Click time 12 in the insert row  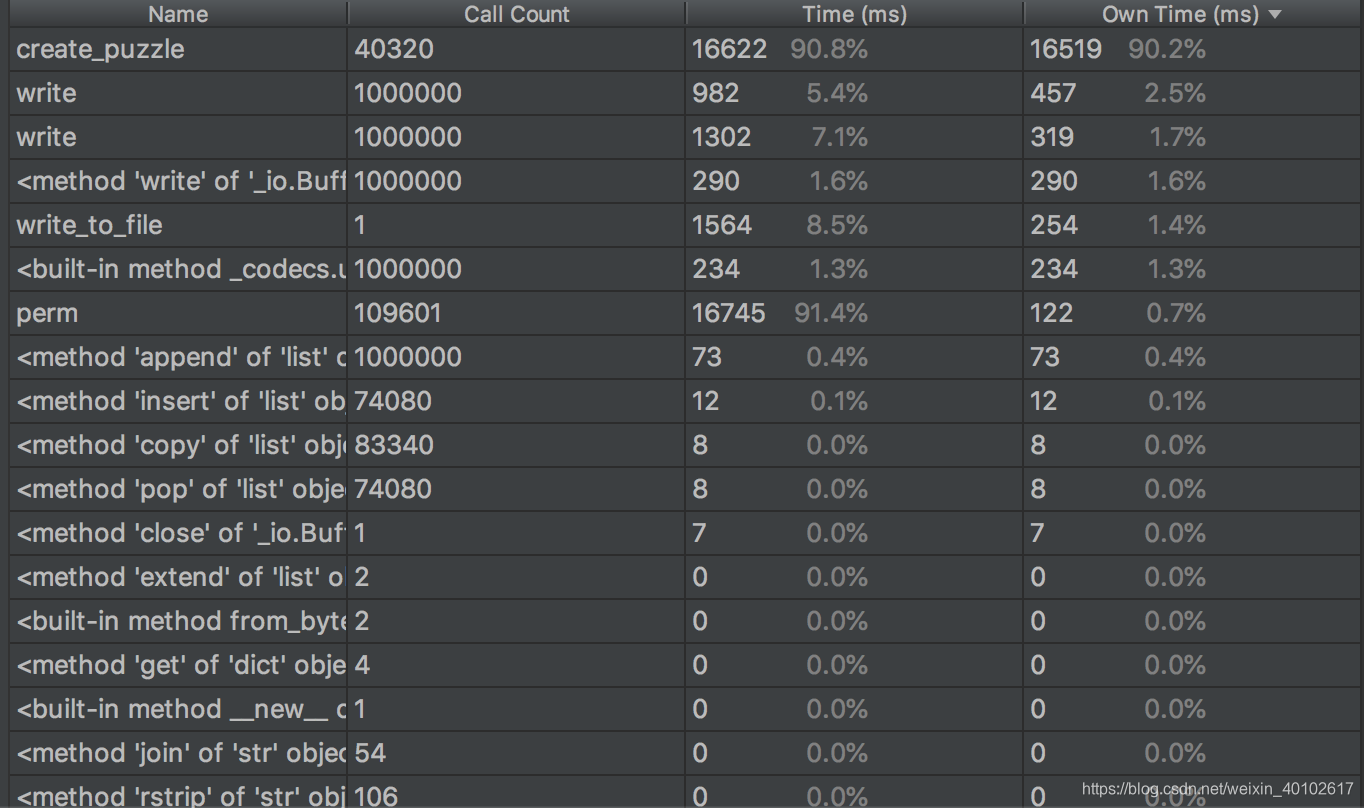(x=706, y=401)
